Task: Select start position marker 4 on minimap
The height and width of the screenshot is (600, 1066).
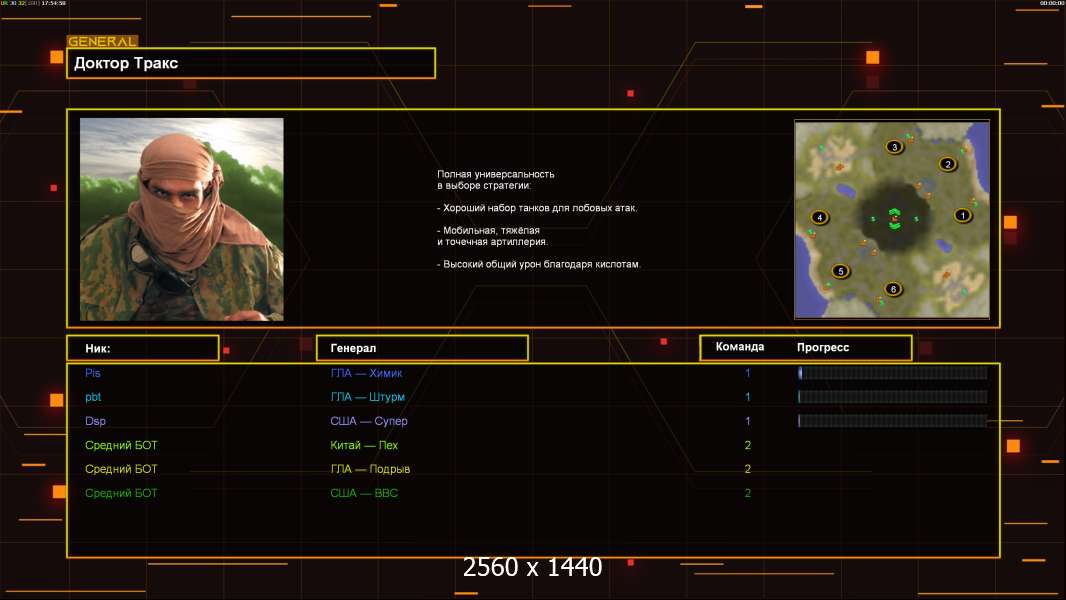Action: coord(820,217)
